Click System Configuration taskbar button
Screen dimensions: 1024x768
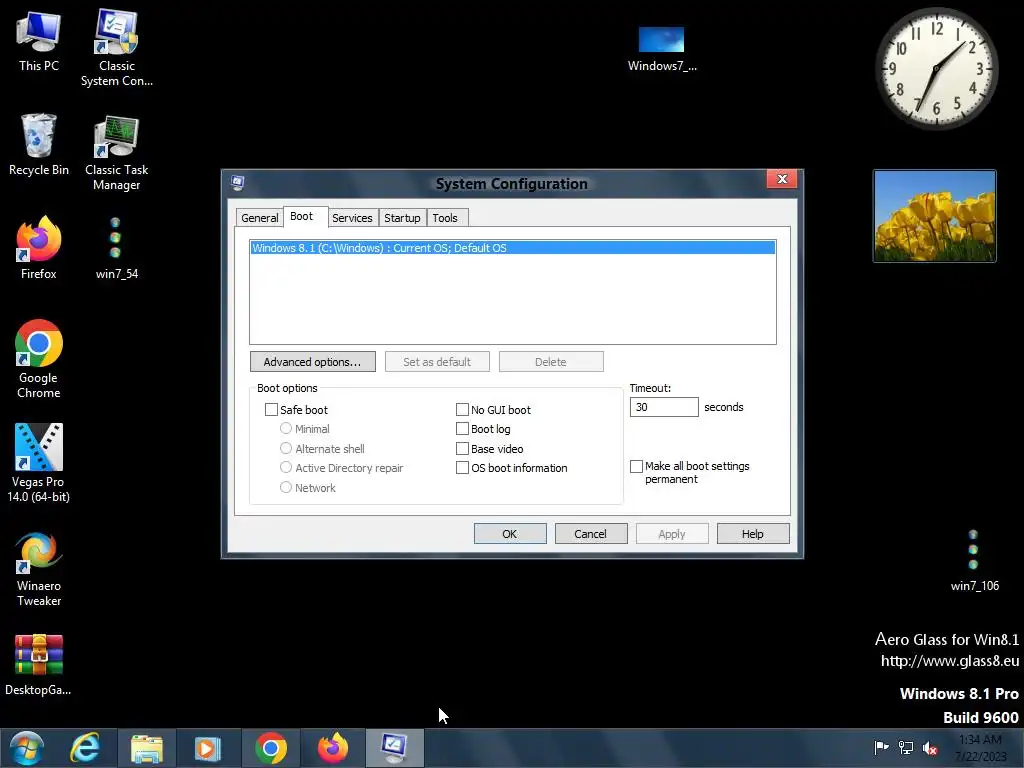(x=394, y=748)
